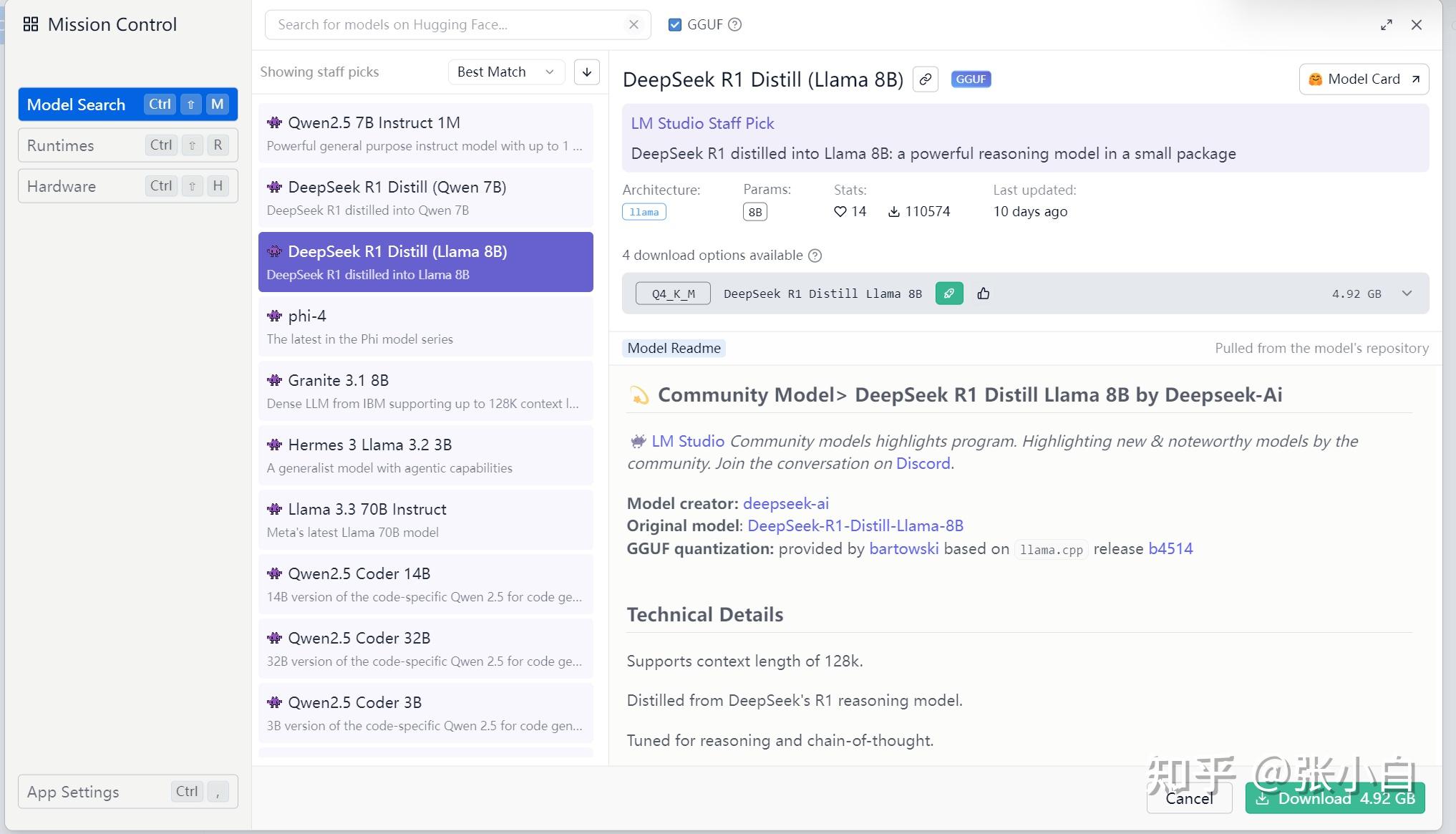Click the thumbs-up icon on download option
The height and width of the screenshot is (834, 1456).
pos(983,294)
